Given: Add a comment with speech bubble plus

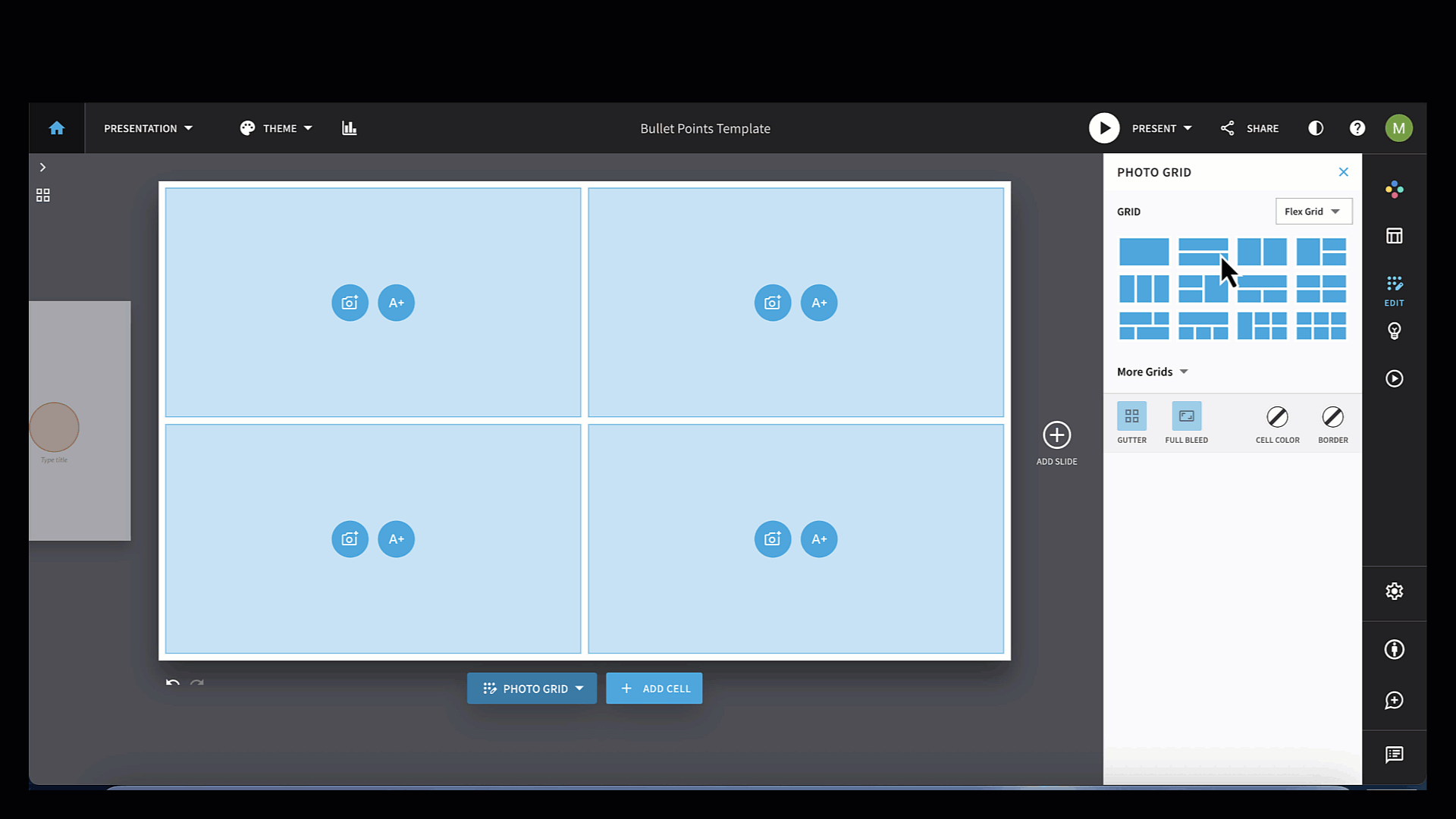Looking at the screenshot, I should point(1395,700).
